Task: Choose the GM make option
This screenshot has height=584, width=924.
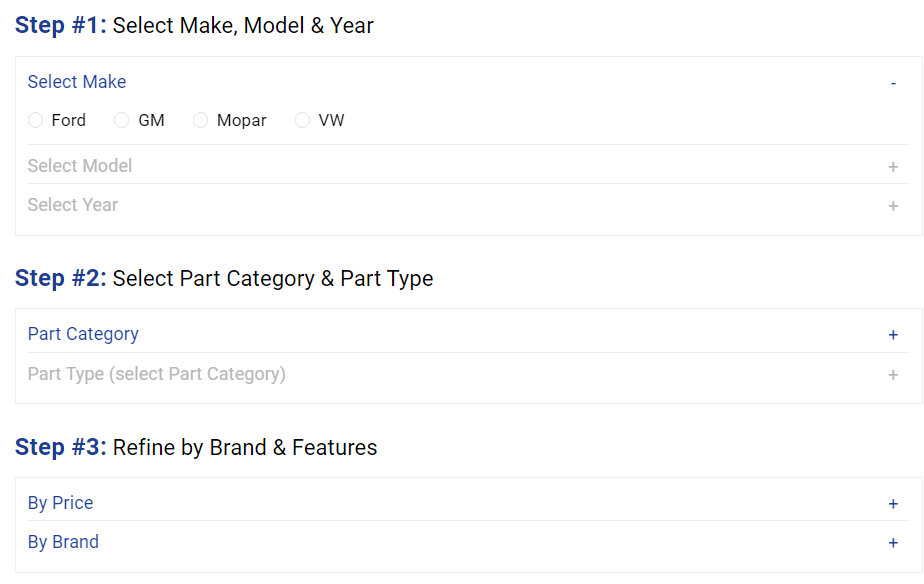Action: (122, 120)
